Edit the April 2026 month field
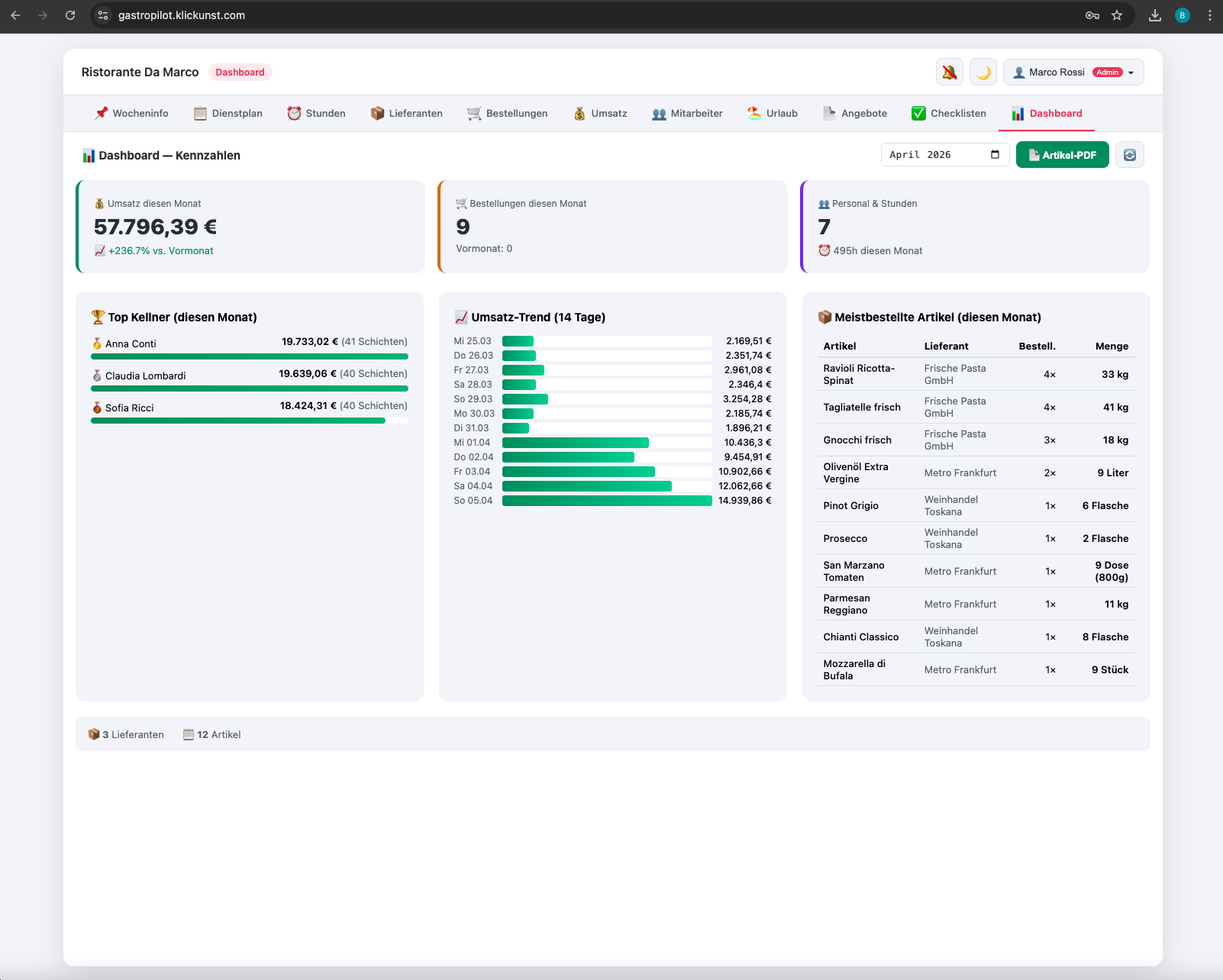This screenshot has width=1223, height=980. point(945,155)
